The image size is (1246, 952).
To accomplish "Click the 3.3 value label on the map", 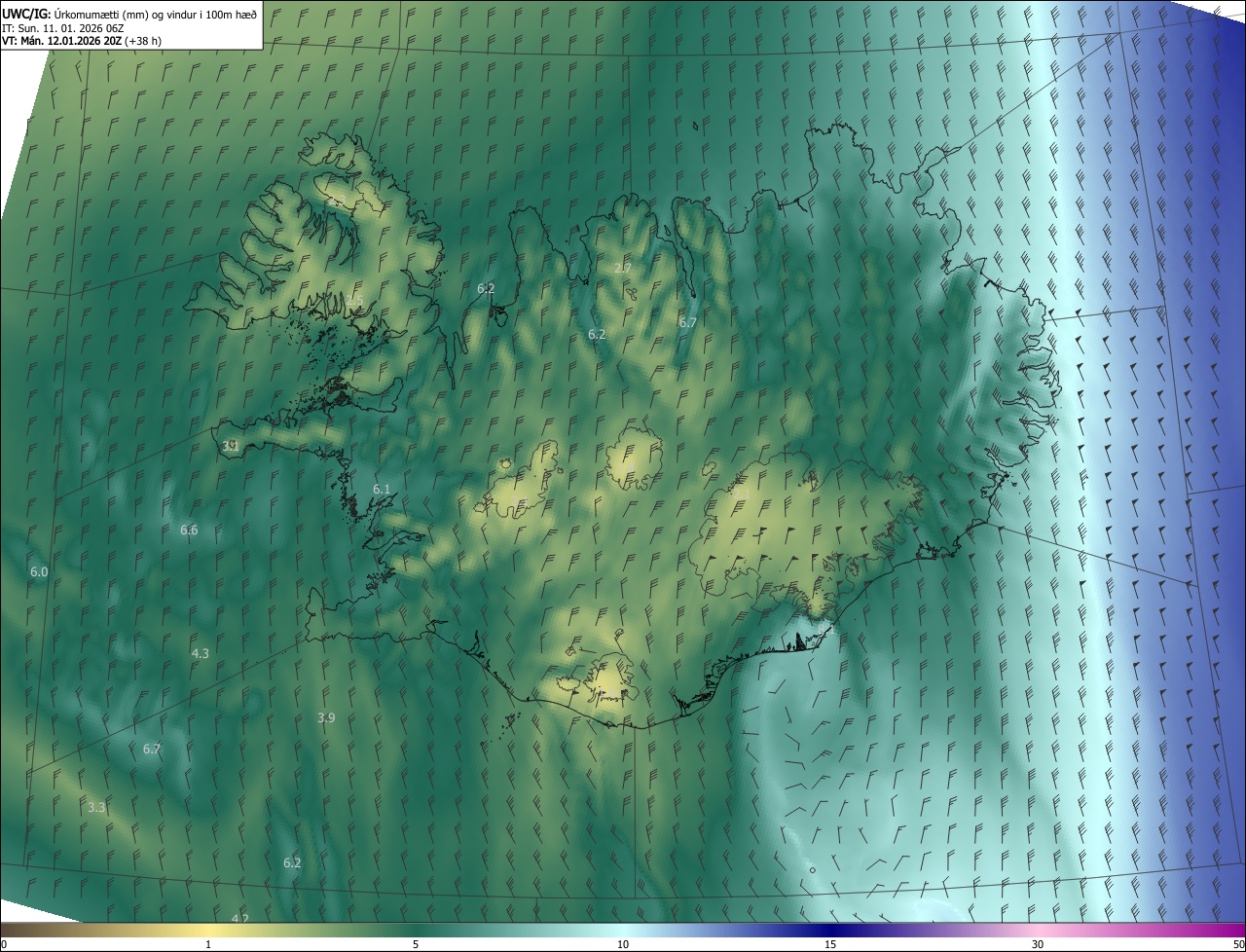I will 96,808.
